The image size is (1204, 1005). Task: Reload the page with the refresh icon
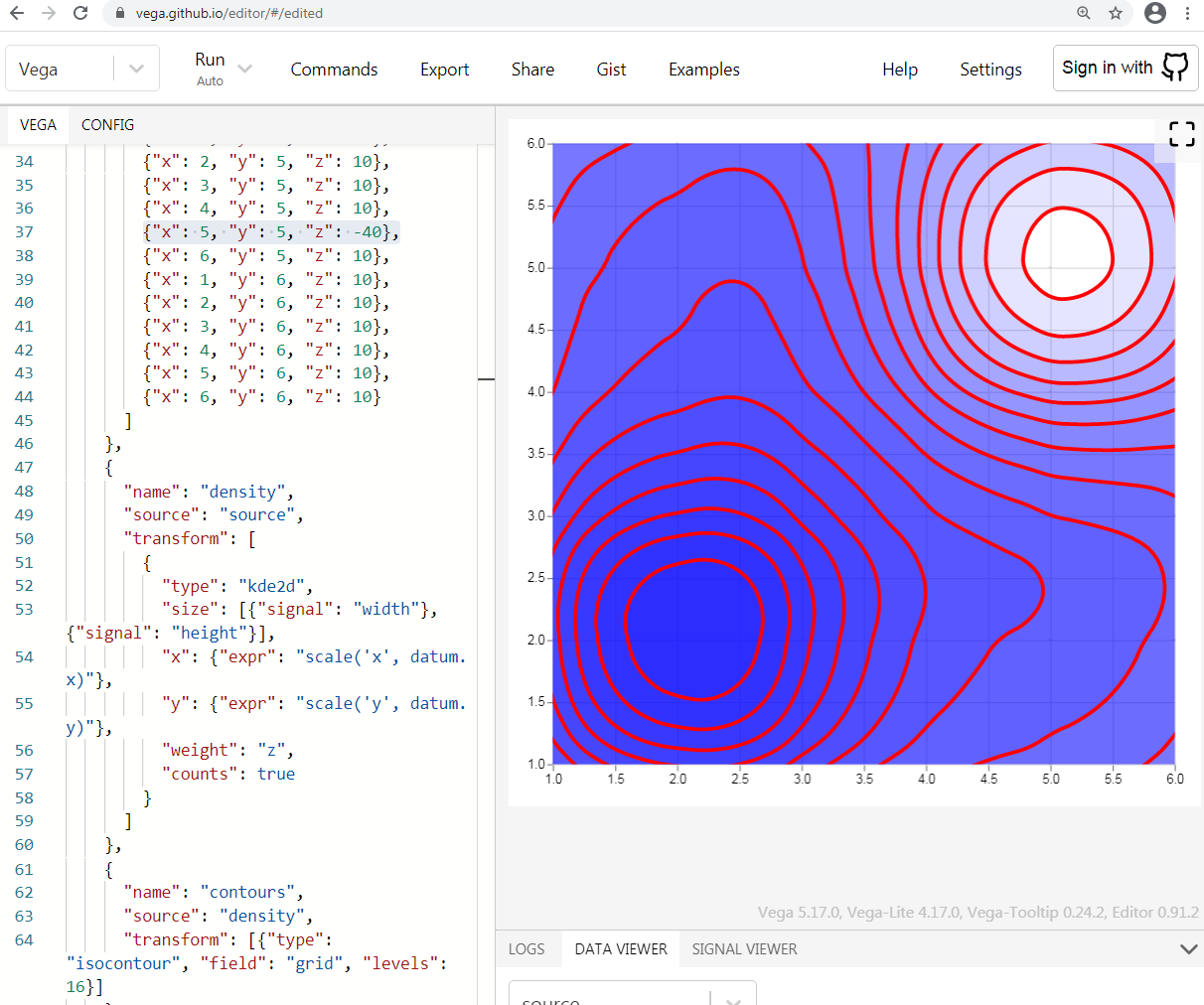(x=80, y=13)
